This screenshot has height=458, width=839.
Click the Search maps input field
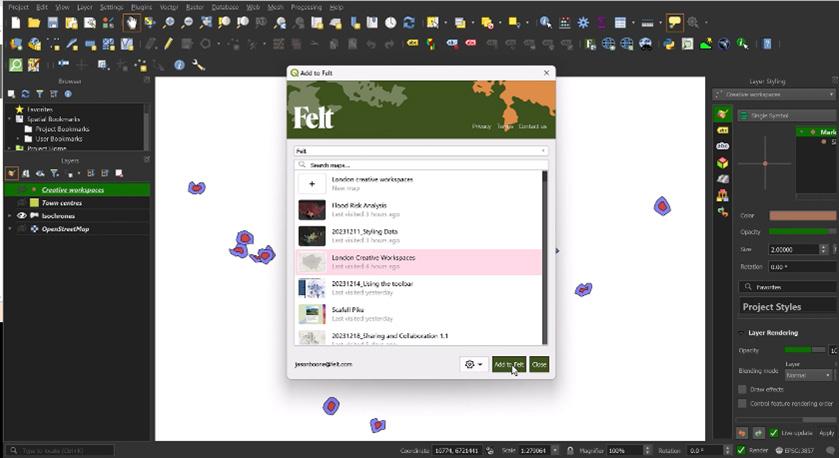tap(421, 165)
